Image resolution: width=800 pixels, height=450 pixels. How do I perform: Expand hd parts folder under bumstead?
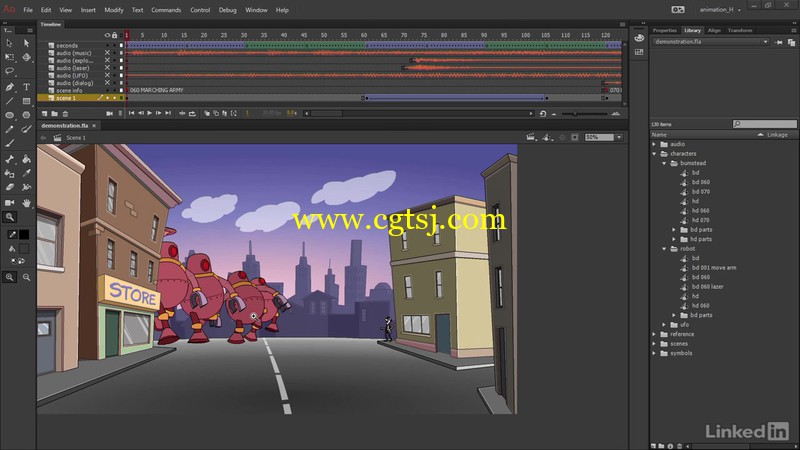(x=674, y=239)
